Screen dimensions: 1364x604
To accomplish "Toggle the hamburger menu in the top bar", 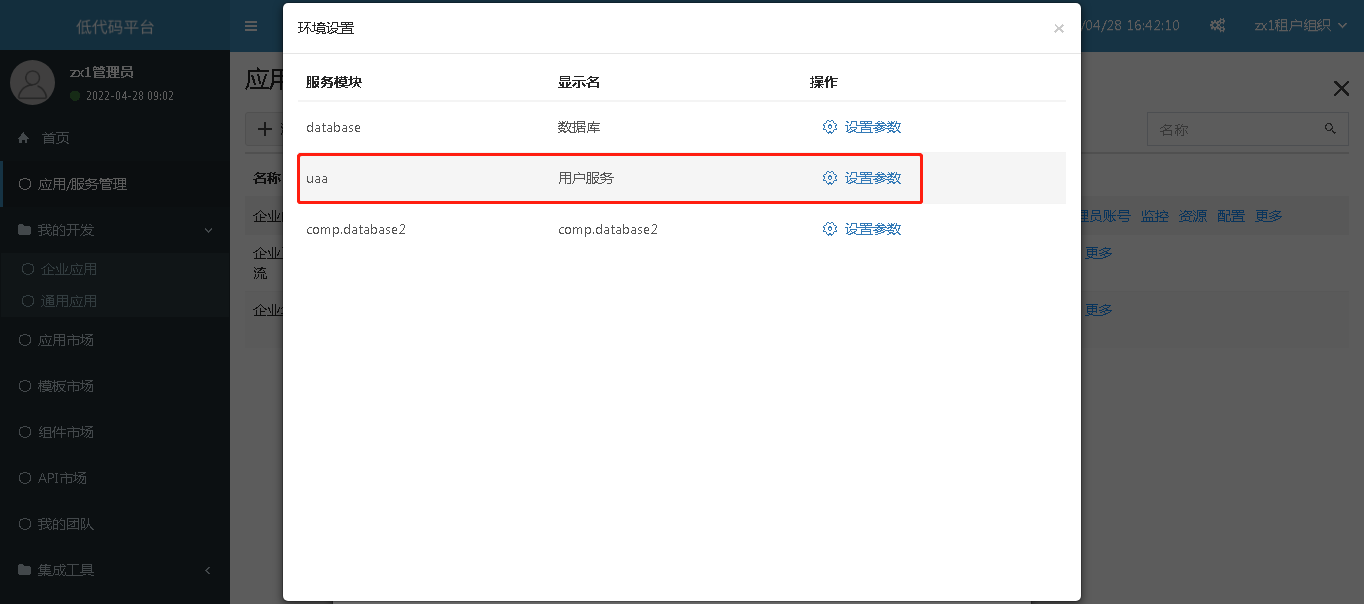I will tap(251, 26).
